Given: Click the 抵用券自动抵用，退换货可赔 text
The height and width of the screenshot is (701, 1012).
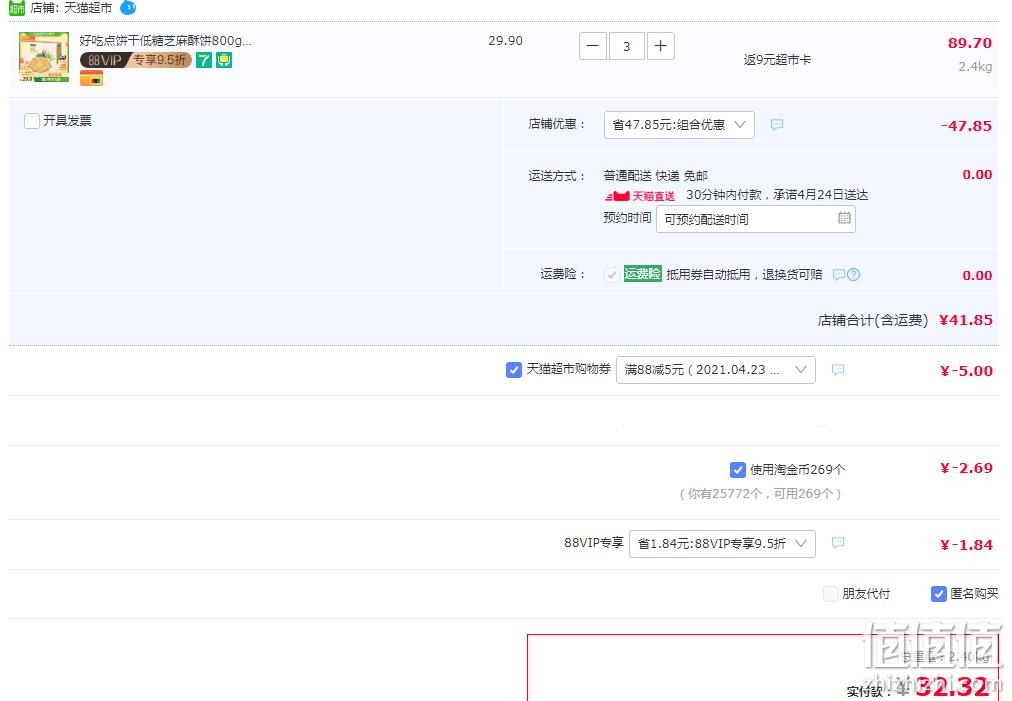Looking at the screenshot, I should point(744,275).
